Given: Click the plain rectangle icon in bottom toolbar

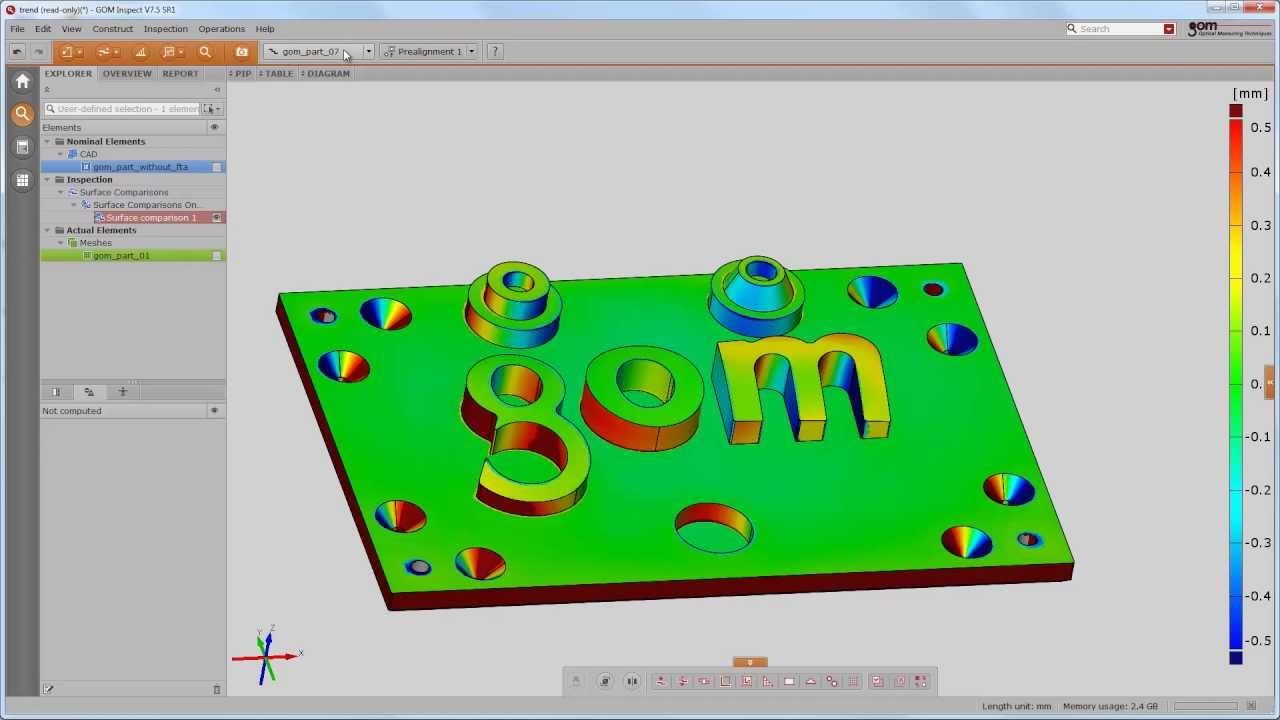Looking at the screenshot, I should [x=789, y=682].
